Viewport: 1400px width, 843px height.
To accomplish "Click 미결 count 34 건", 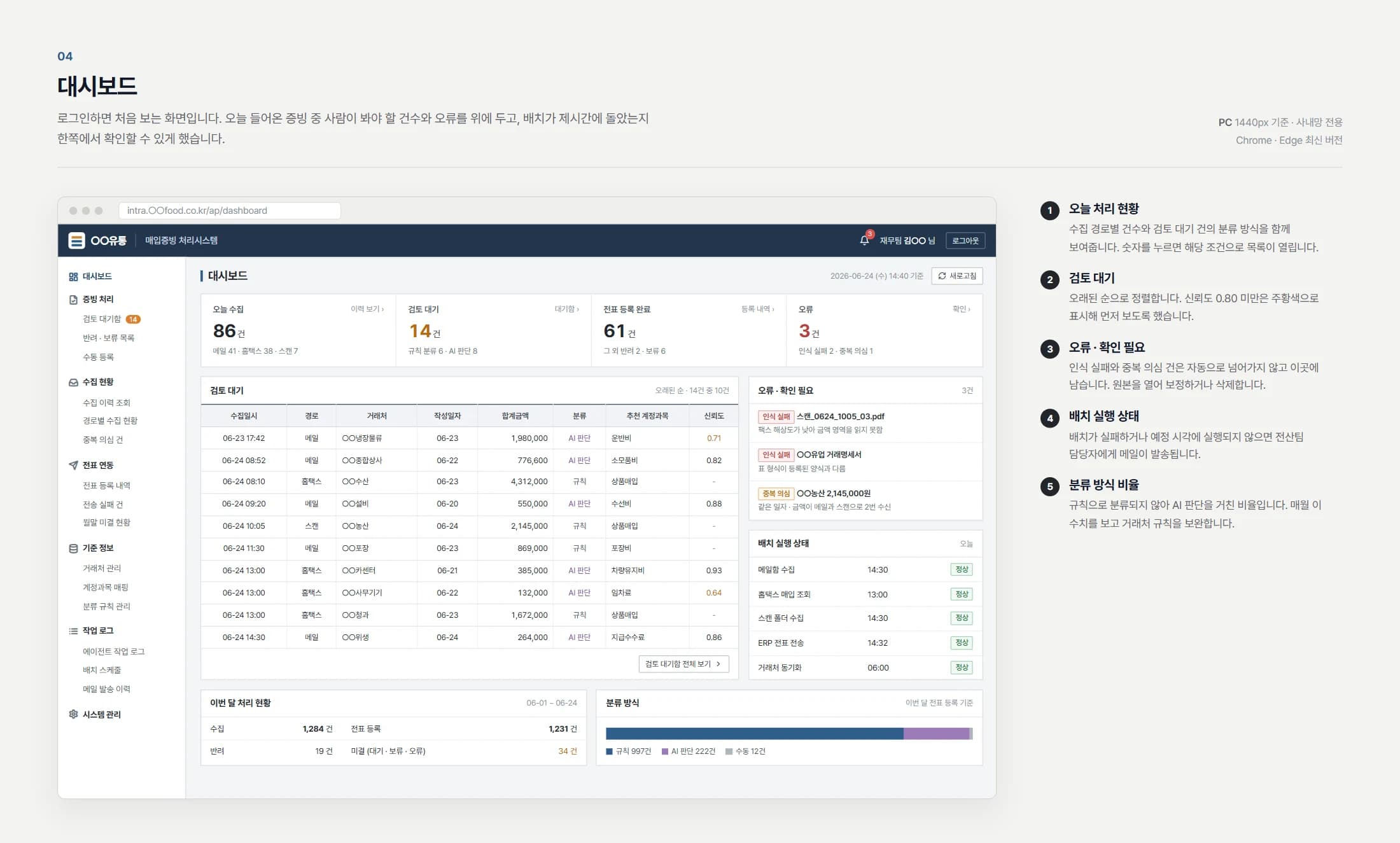I will pyautogui.click(x=568, y=751).
